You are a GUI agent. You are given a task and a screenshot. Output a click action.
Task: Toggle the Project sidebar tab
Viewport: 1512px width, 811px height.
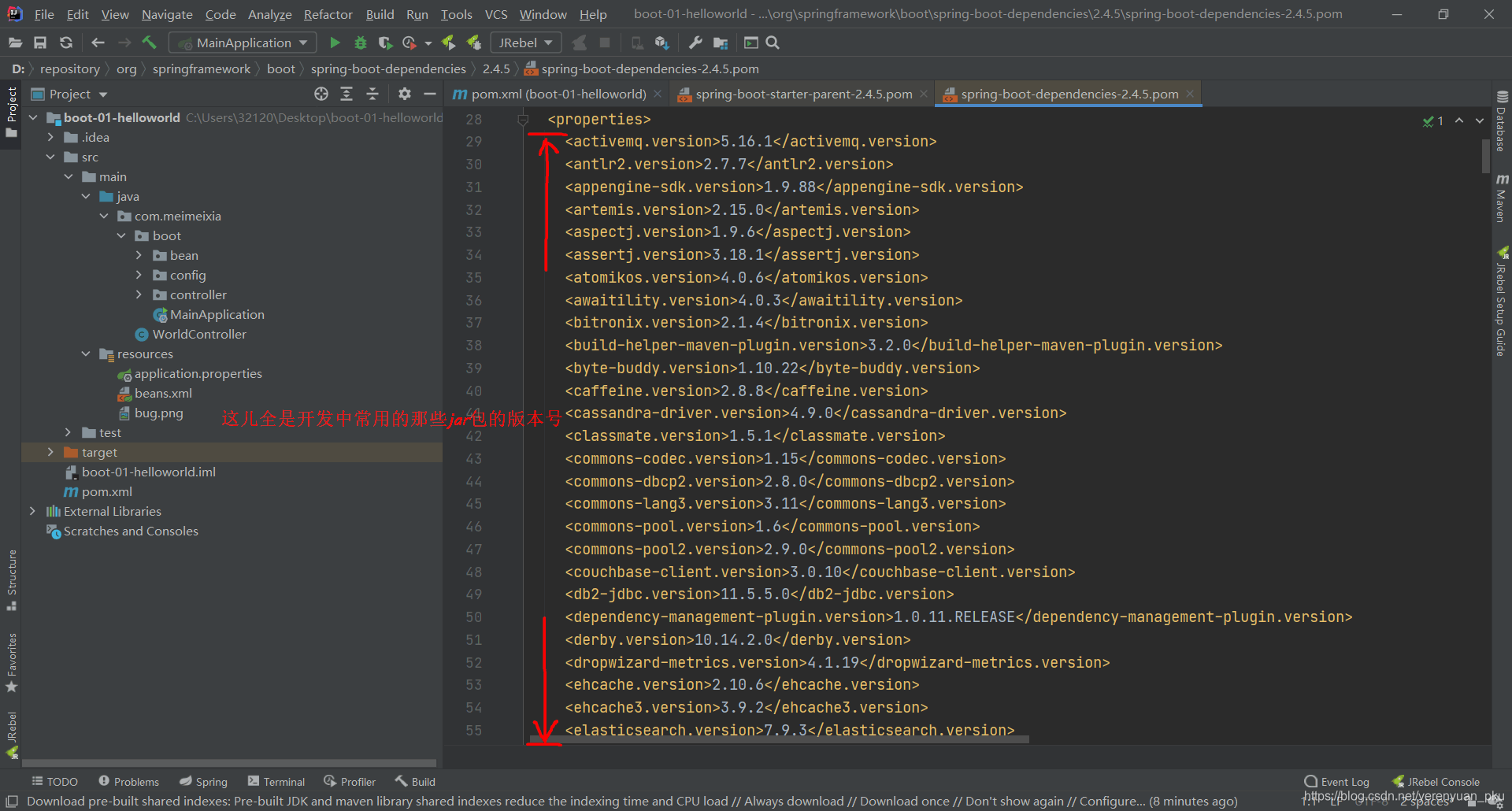(x=11, y=112)
